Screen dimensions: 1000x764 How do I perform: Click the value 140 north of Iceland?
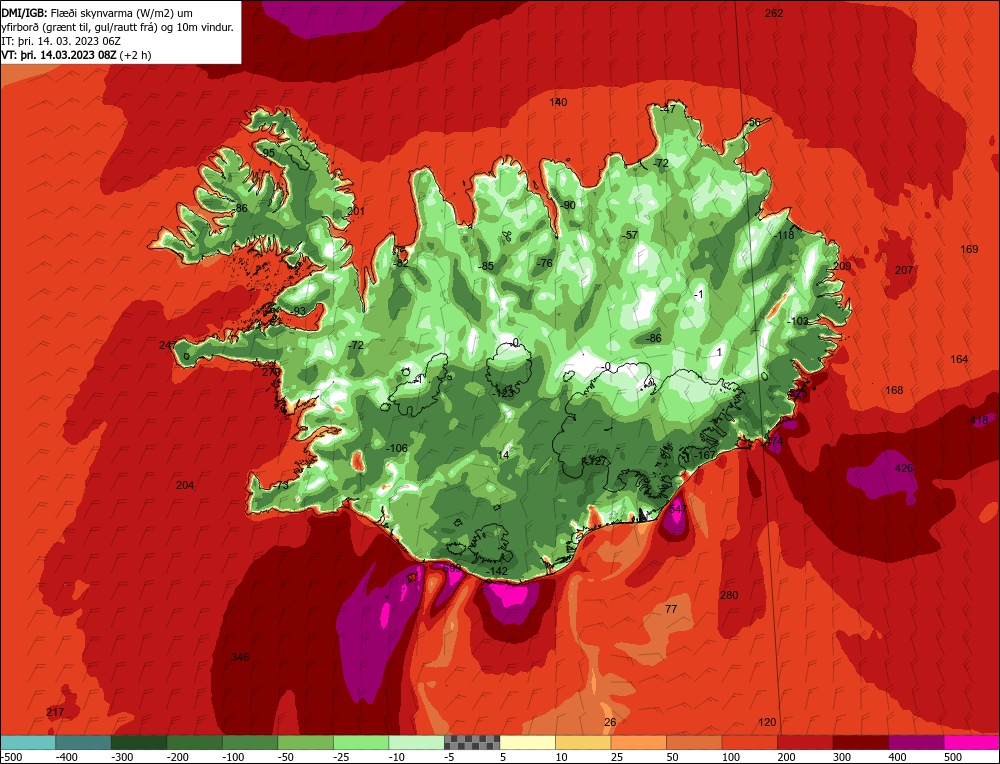[558, 102]
